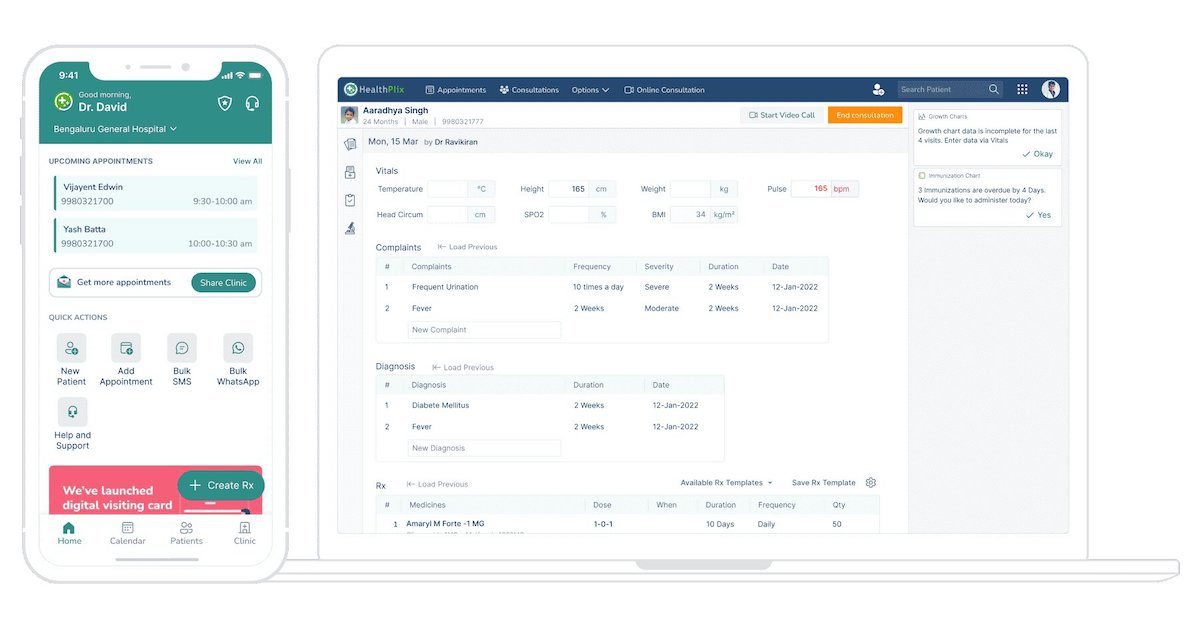Open the Appointments section in top navbar

[455, 89]
